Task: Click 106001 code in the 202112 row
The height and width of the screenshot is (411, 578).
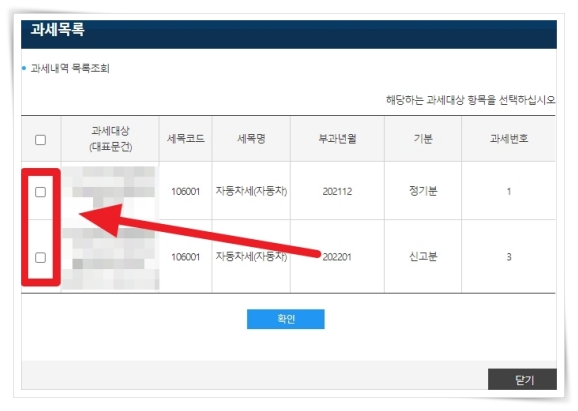Action: [x=185, y=191]
